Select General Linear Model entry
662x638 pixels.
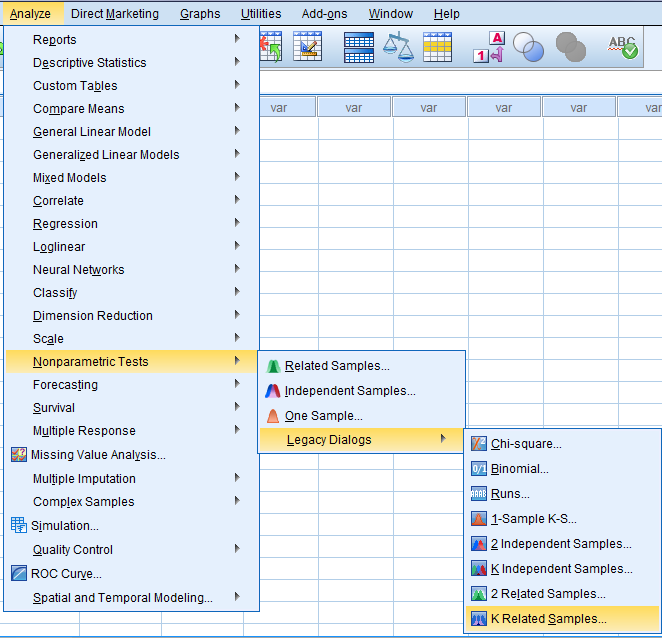(x=131, y=132)
